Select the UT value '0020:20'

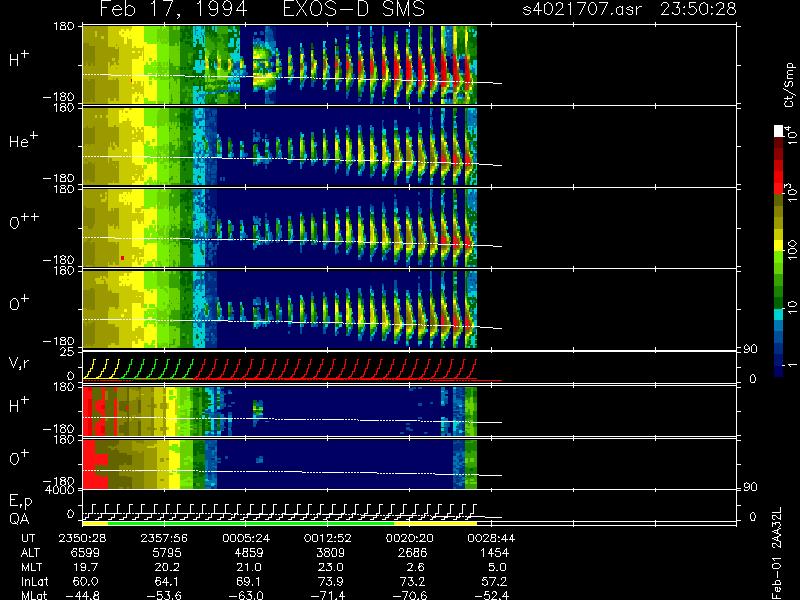(409, 538)
